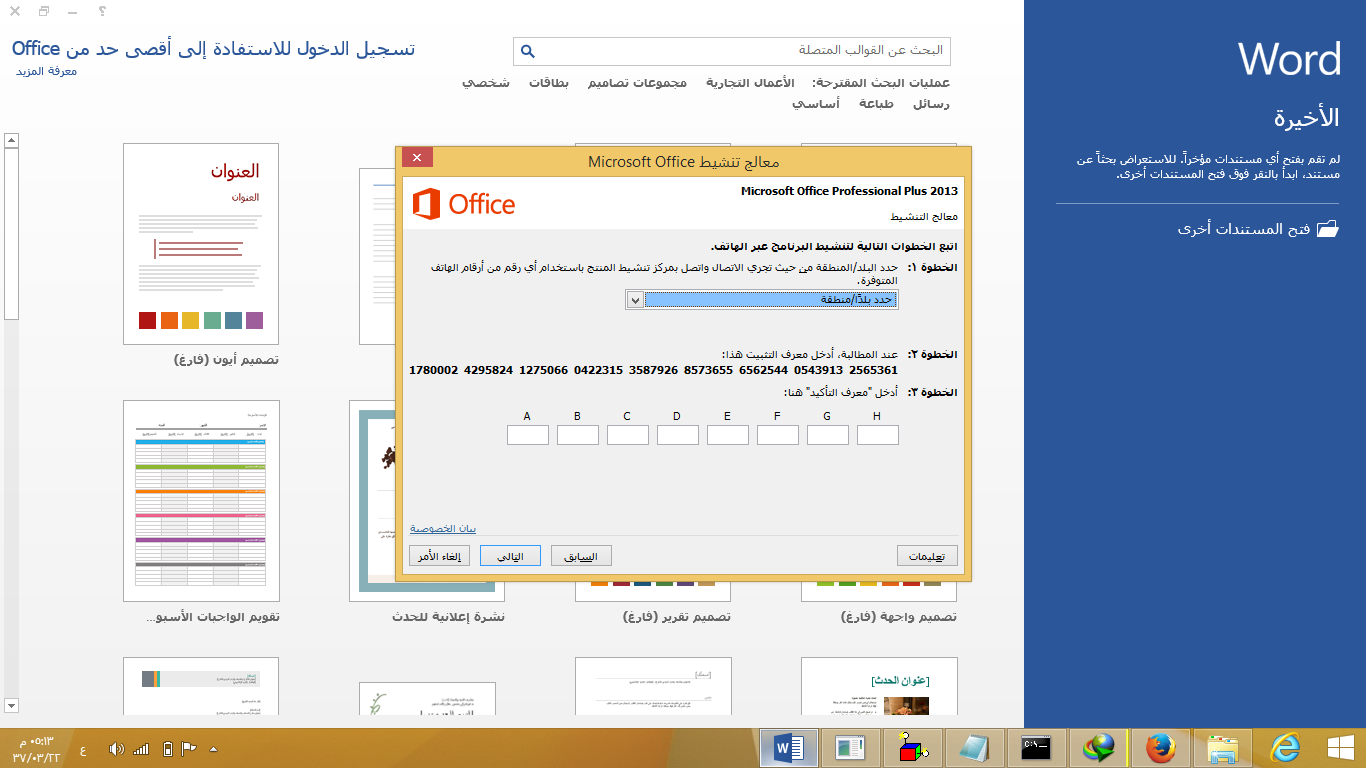Click the sign-in to Office heading link

tap(213, 49)
